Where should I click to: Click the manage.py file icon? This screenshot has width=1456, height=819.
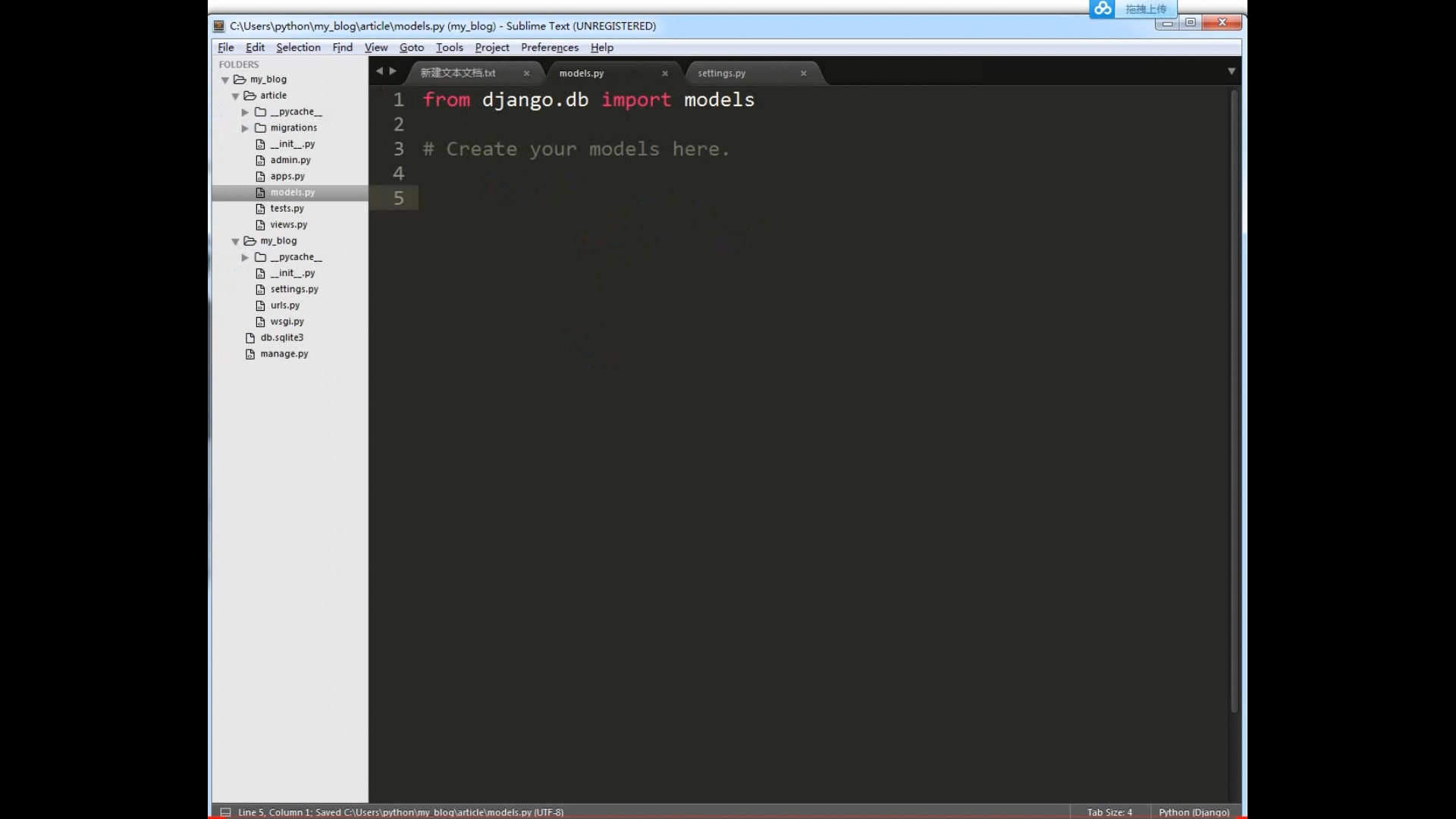pyautogui.click(x=250, y=354)
